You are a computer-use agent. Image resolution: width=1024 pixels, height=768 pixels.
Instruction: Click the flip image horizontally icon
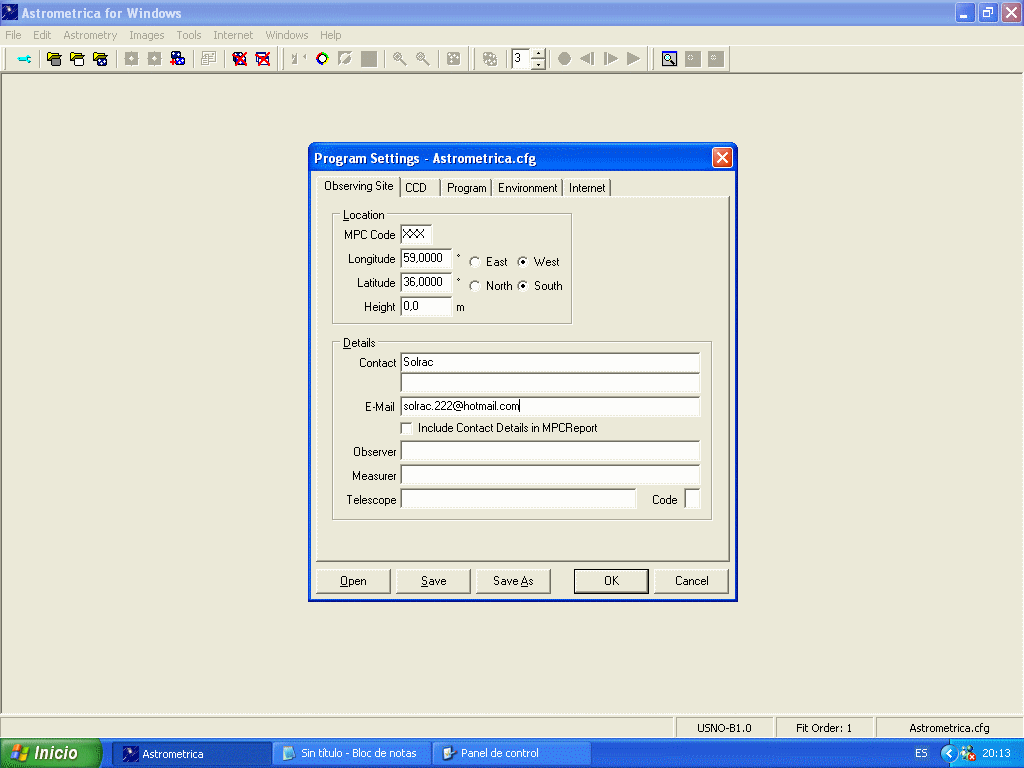coord(298,59)
